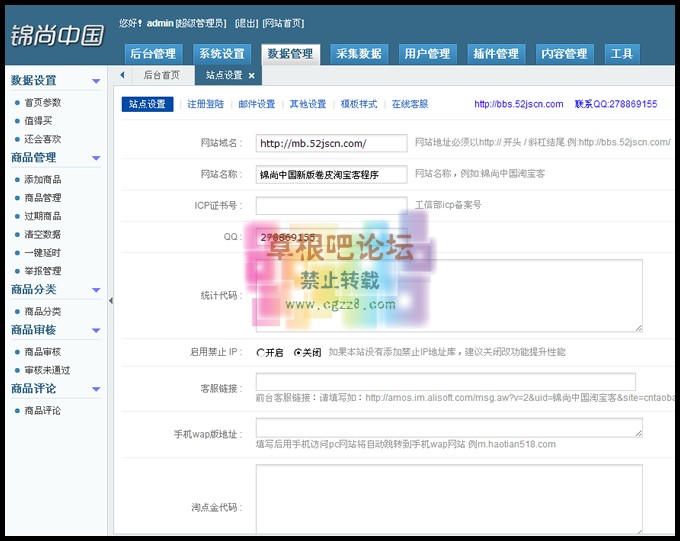Viewport: 680px width, 541px height.
Task: Open the 后台管理 top menu
Action: pyautogui.click(x=153, y=54)
